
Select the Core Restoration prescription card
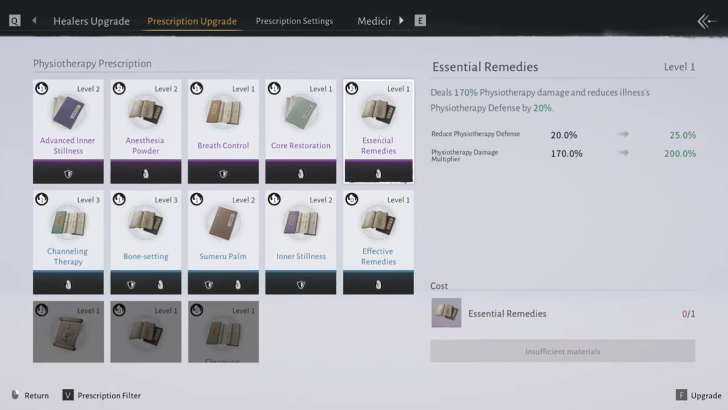pos(301,131)
